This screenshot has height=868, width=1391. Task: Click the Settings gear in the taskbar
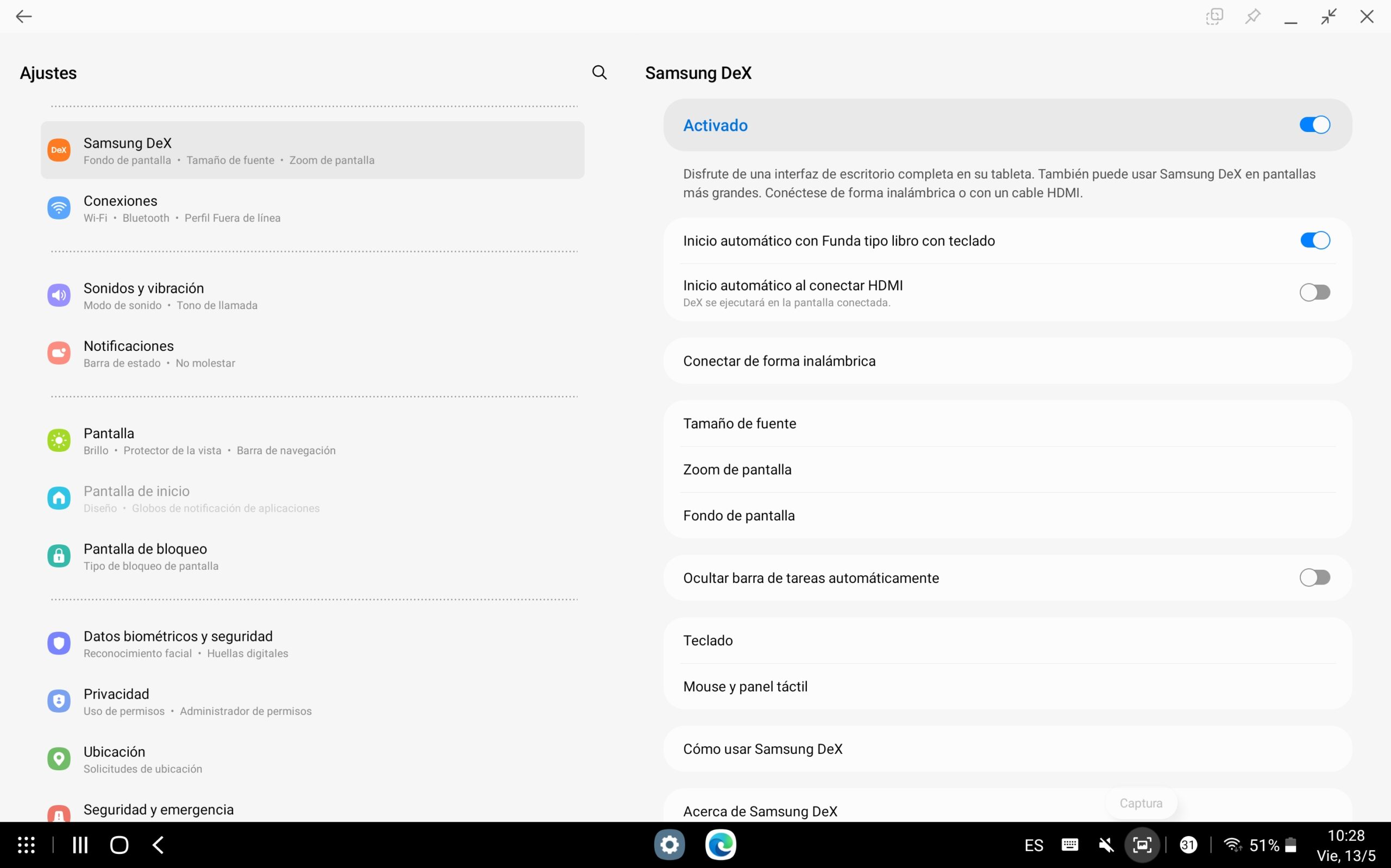point(669,845)
